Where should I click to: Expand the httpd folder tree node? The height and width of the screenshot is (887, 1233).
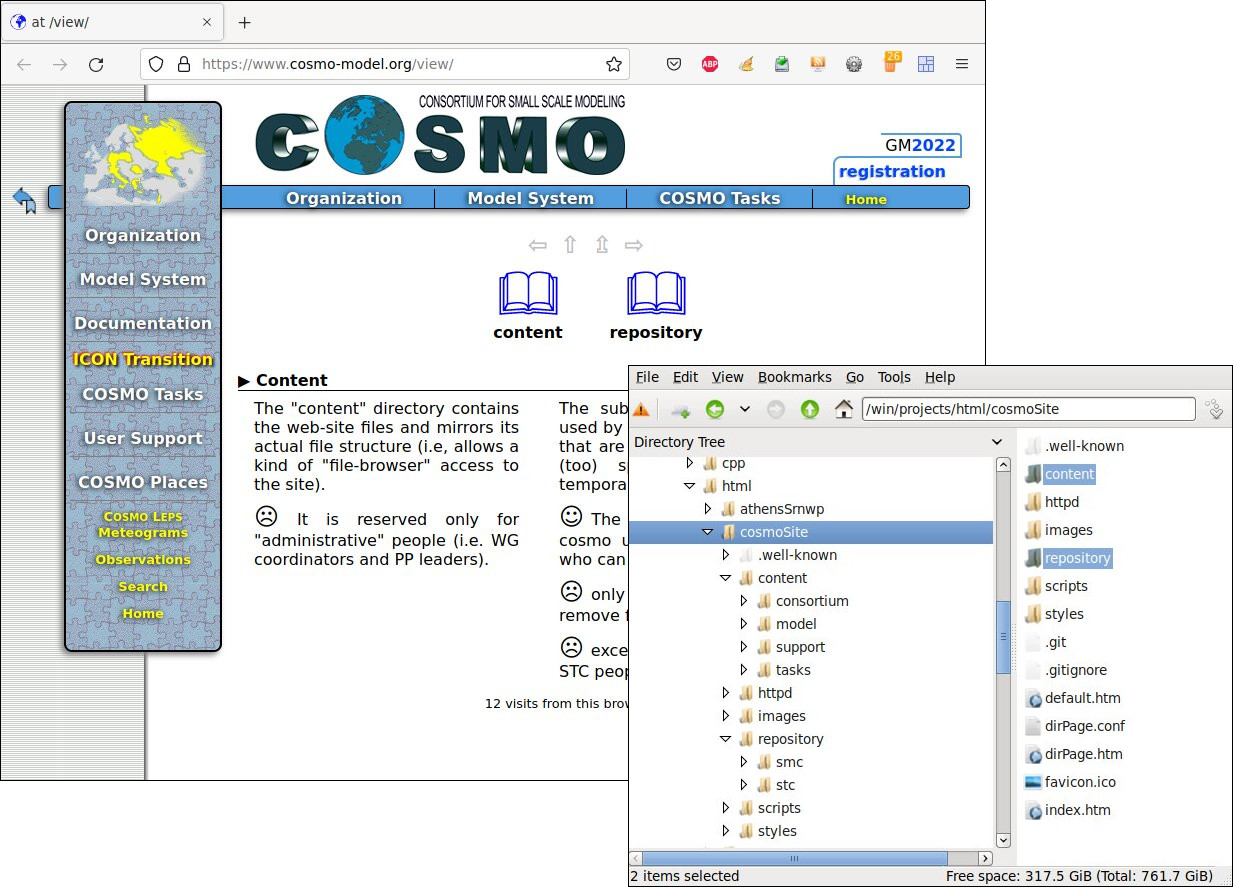click(726, 692)
